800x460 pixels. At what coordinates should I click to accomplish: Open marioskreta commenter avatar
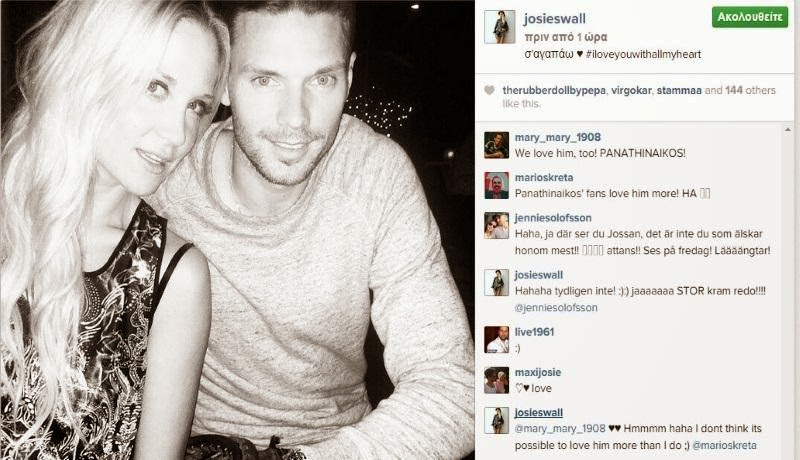496,185
